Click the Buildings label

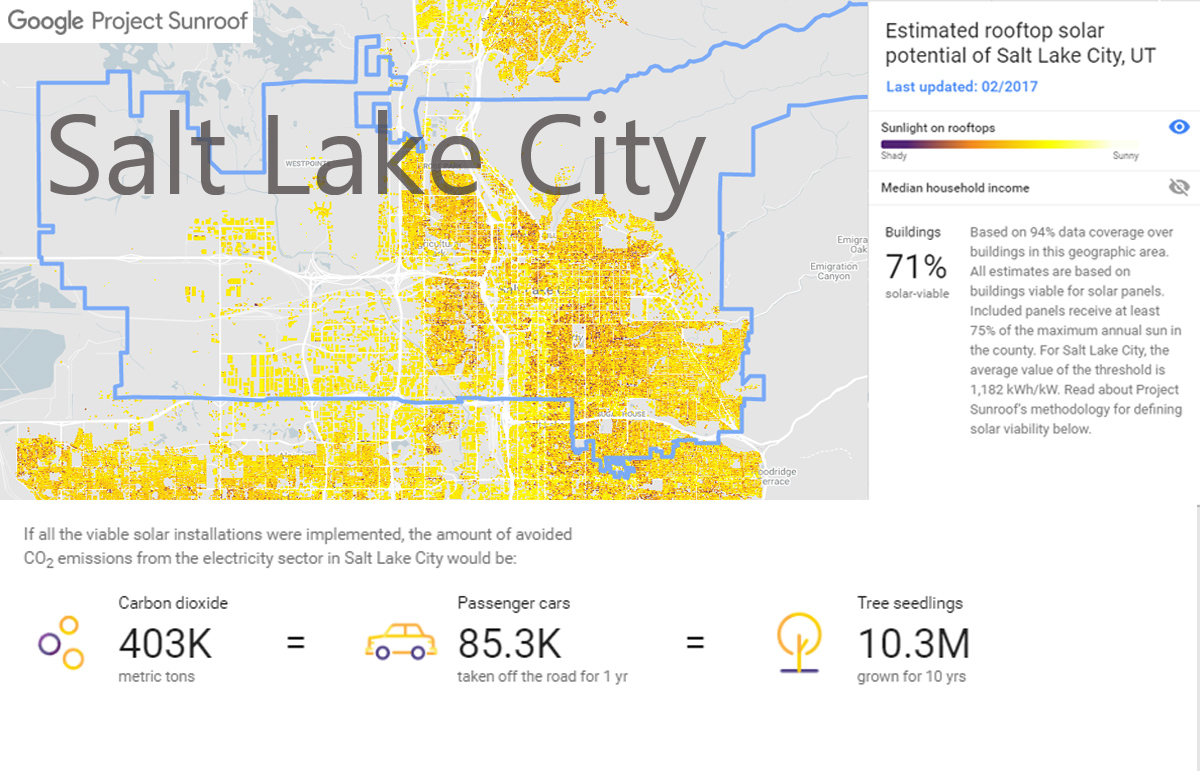click(x=913, y=232)
